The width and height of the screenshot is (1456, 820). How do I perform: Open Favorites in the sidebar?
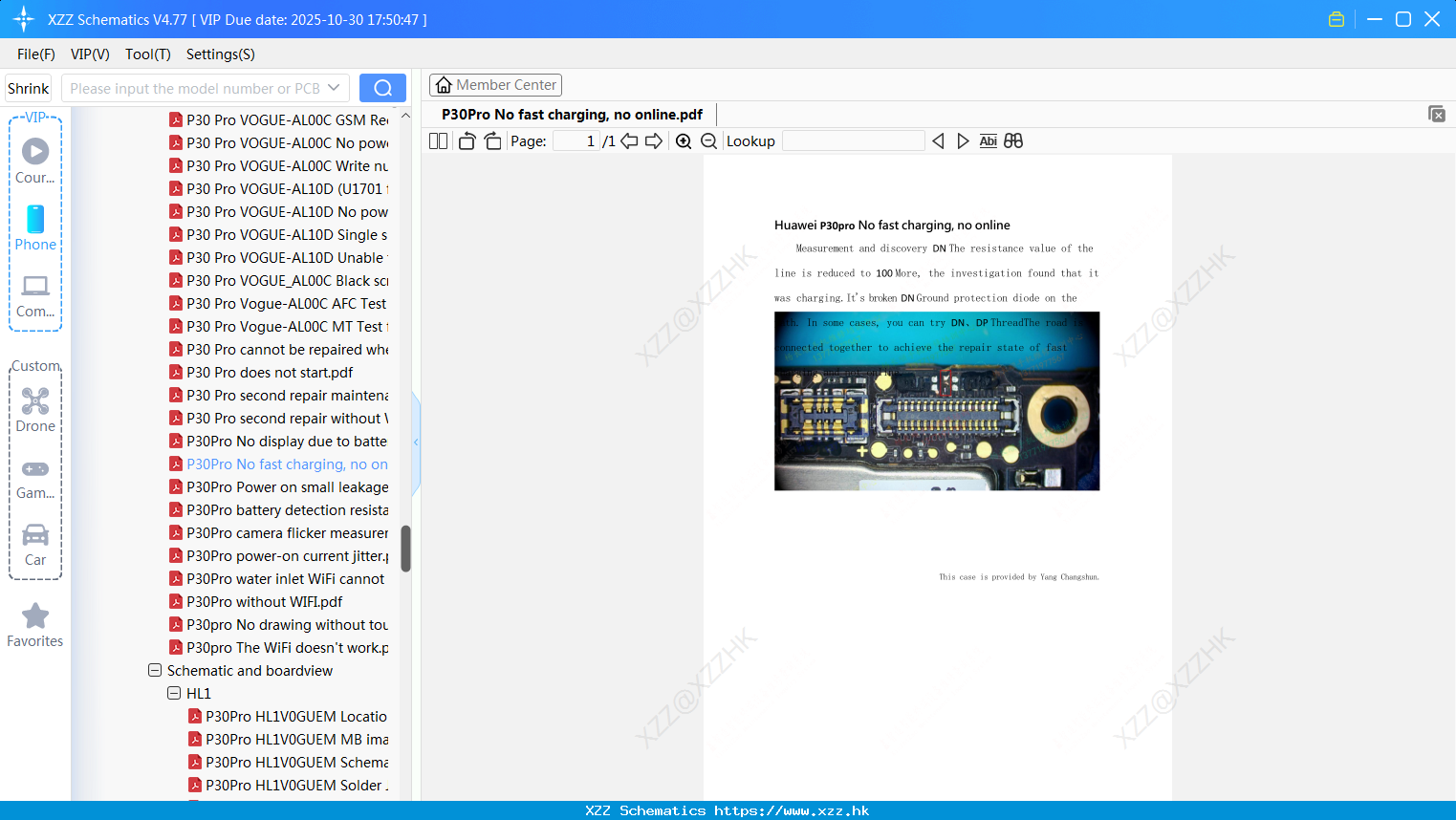click(35, 625)
